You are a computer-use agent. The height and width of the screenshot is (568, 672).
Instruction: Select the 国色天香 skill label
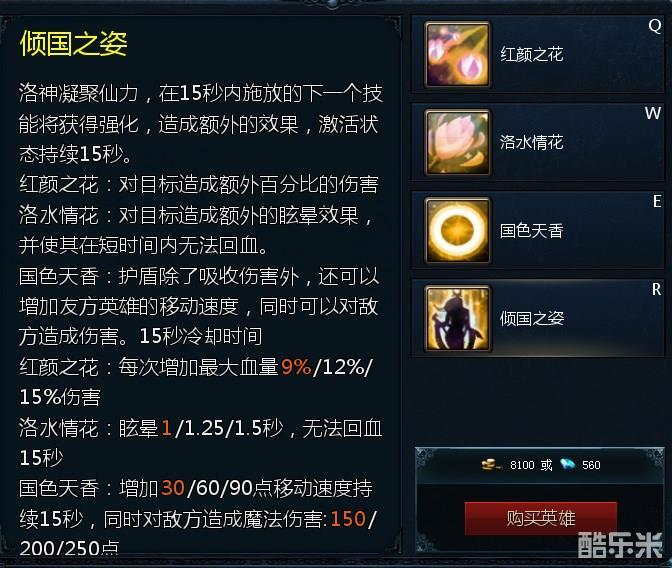531,231
